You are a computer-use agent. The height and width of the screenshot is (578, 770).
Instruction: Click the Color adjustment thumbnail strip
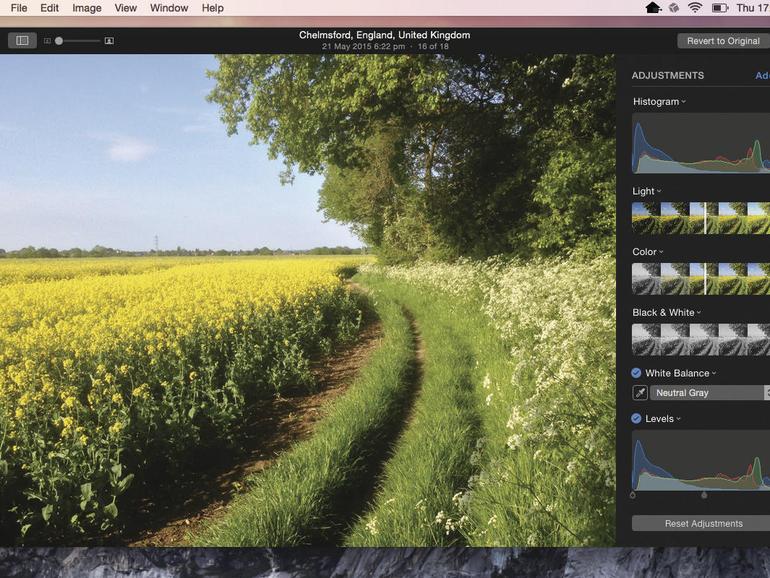700,279
